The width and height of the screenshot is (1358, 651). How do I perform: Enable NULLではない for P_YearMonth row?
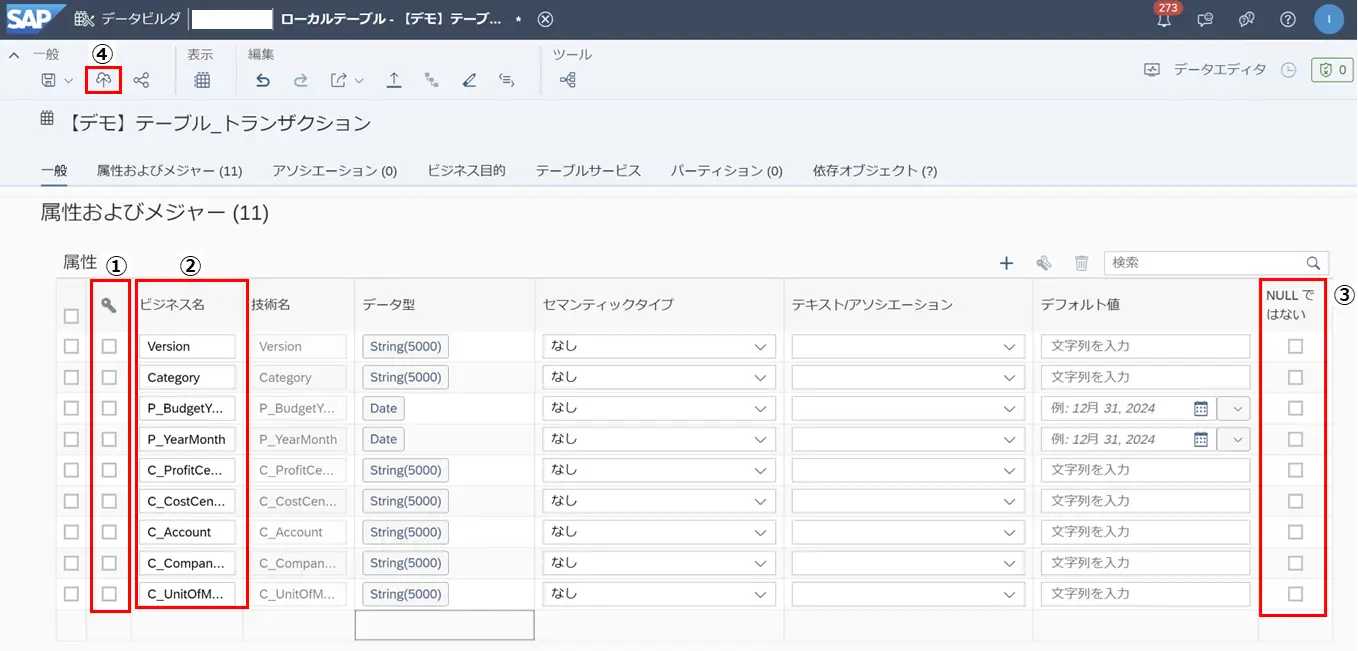pyautogui.click(x=1296, y=439)
